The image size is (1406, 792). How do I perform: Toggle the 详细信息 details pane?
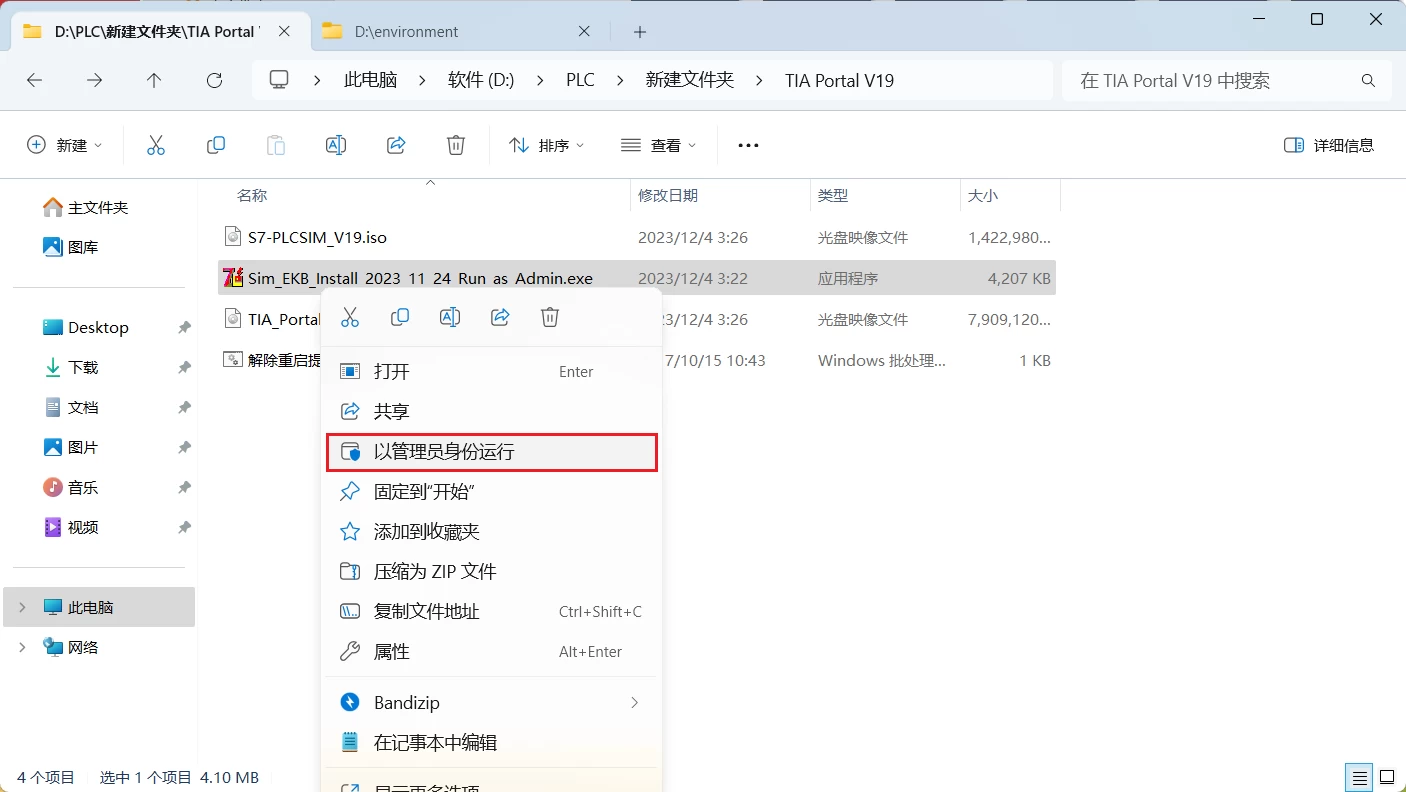click(x=1329, y=145)
